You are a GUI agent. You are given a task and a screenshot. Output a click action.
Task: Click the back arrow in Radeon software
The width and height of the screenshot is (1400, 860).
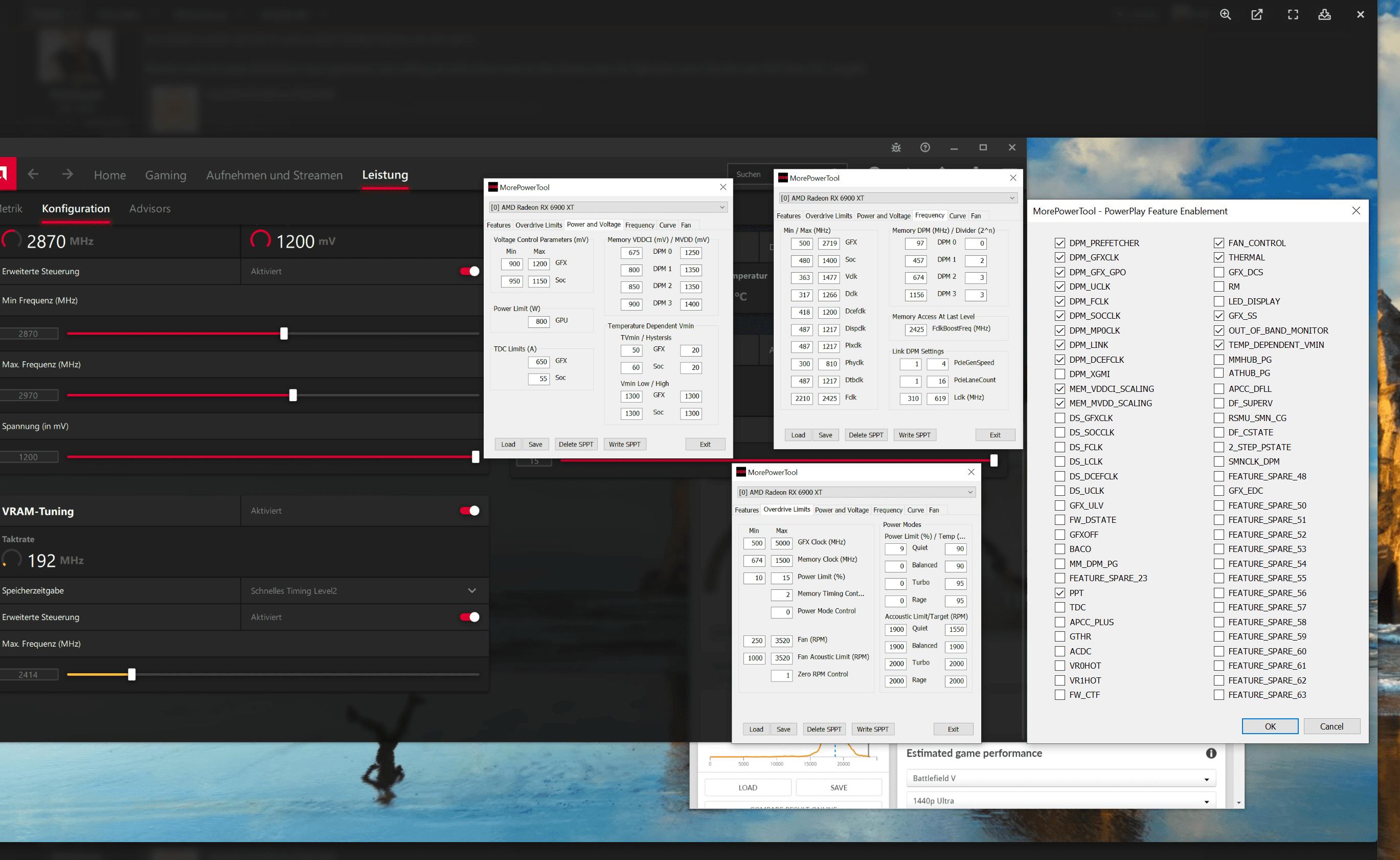pos(34,174)
